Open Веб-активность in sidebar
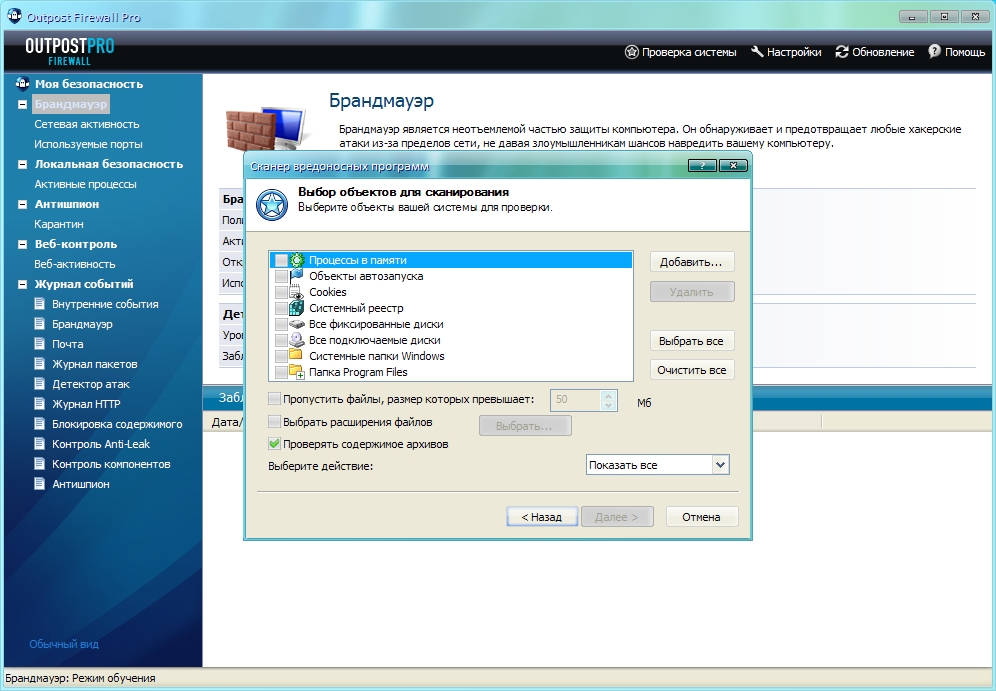 (x=75, y=264)
